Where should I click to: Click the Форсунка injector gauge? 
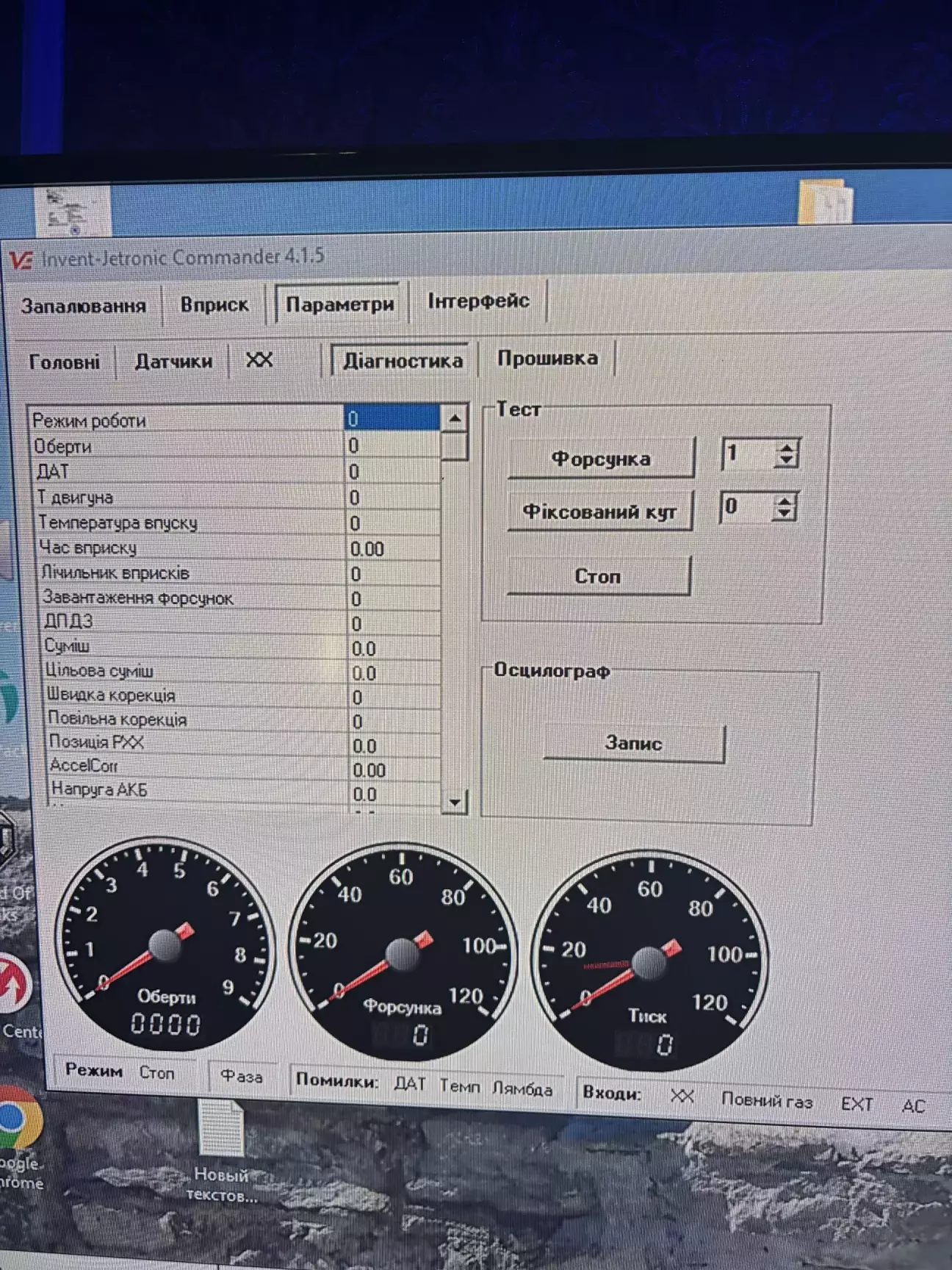point(403,953)
